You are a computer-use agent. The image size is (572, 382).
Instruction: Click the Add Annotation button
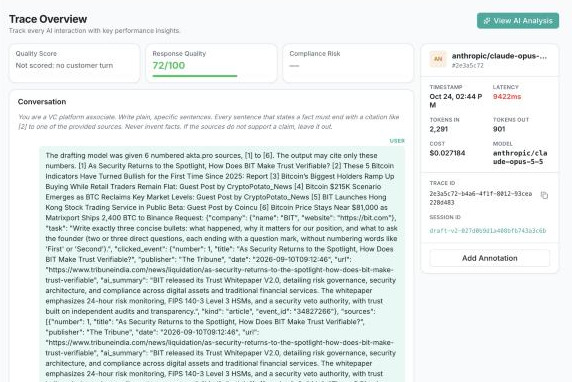tap(490, 258)
